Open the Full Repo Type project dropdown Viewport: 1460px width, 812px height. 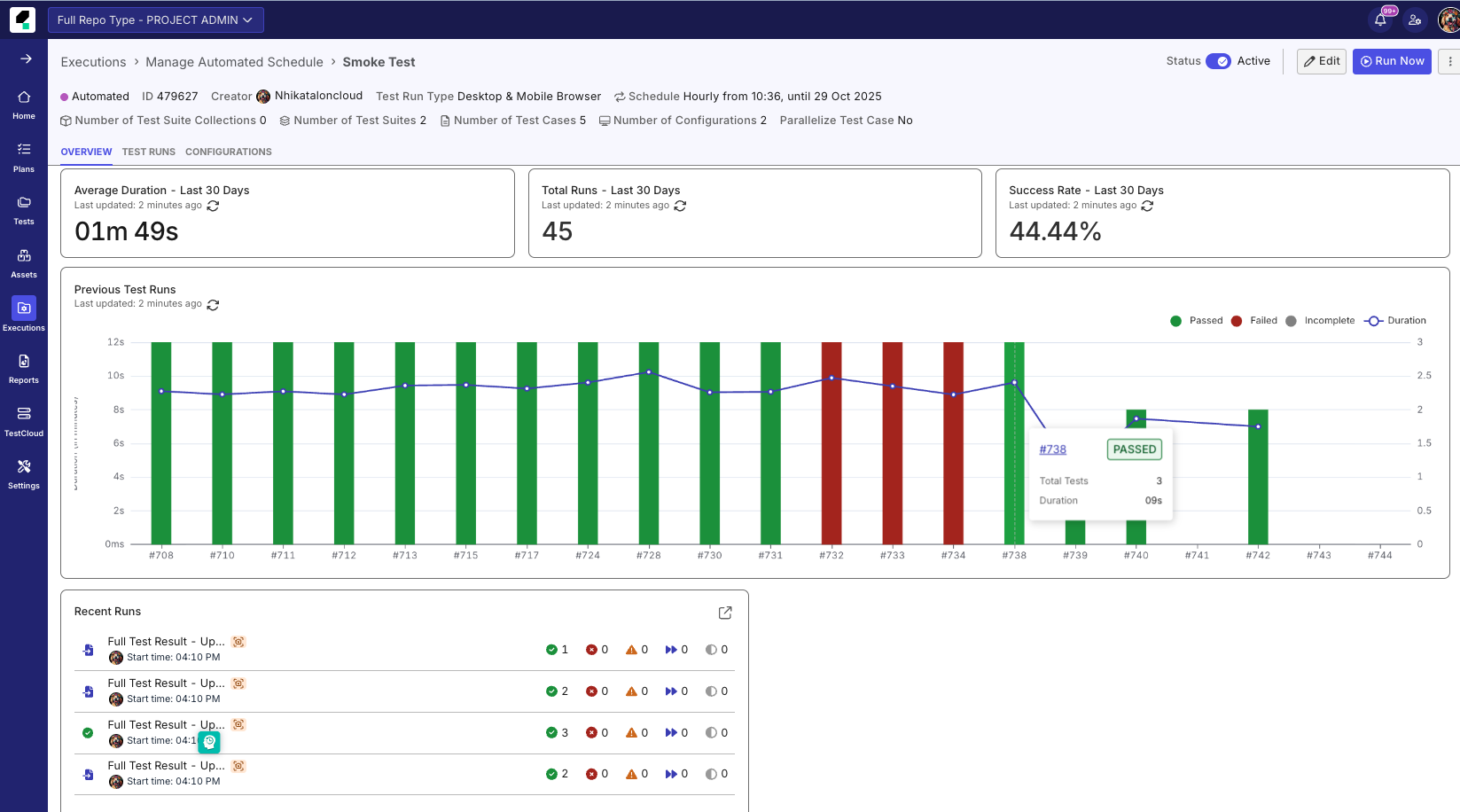pyautogui.click(x=155, y=20)
